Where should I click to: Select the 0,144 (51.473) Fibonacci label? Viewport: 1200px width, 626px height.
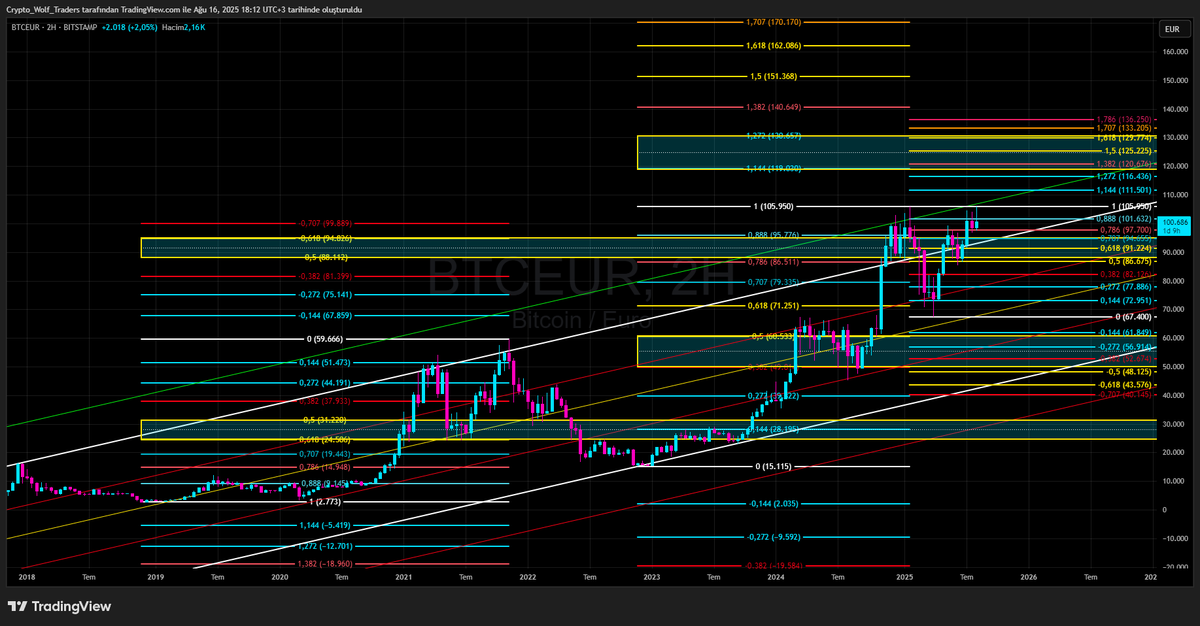325,363
